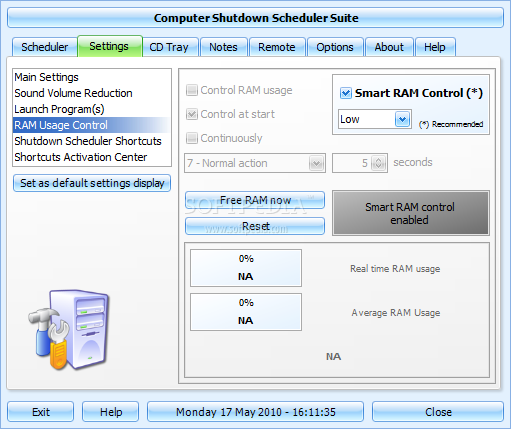This screenshot has height=429, width=511.
Task: Click the Real time RAM usage label
Action: 395,268
